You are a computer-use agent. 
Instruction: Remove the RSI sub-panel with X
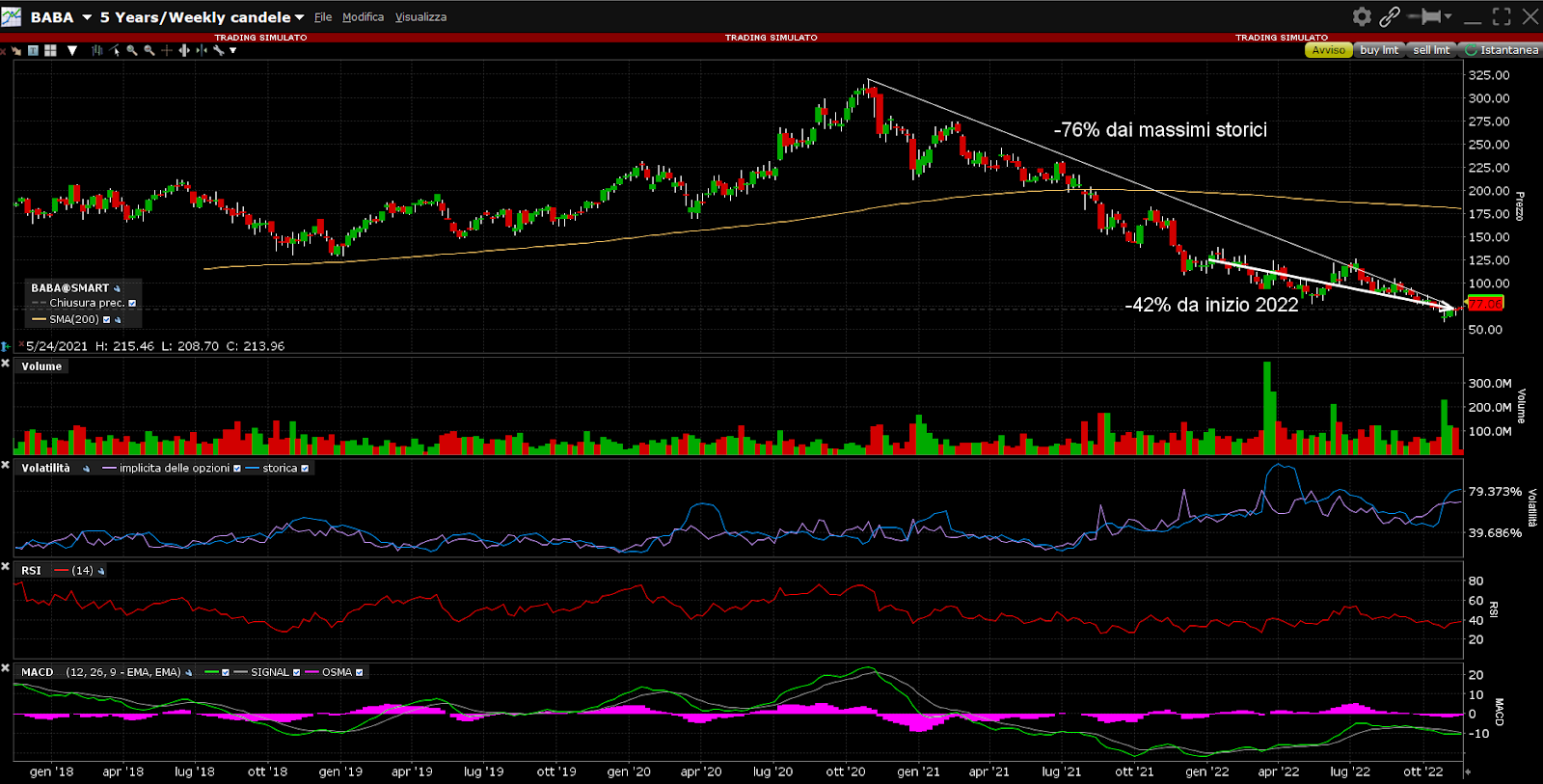point(6,567)
